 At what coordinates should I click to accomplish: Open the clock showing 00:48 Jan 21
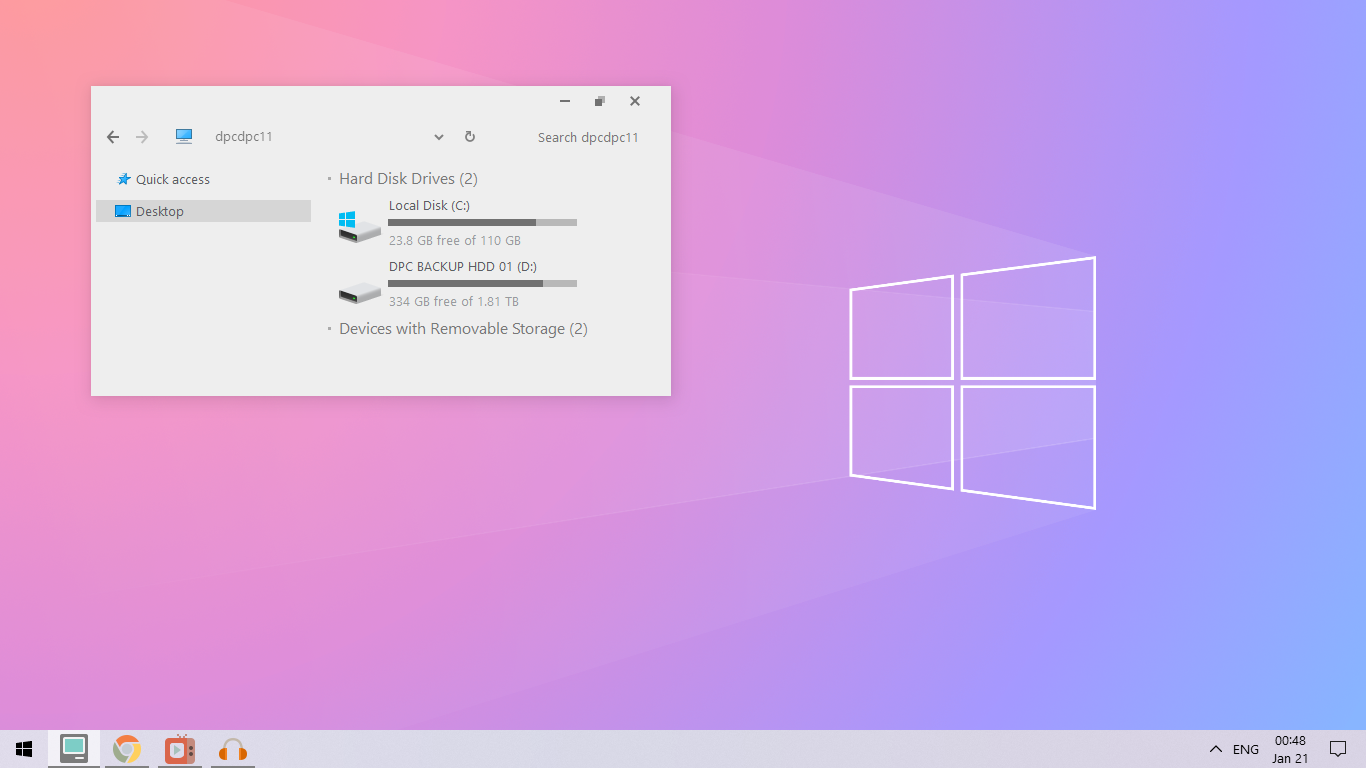tap(1290, 749)
